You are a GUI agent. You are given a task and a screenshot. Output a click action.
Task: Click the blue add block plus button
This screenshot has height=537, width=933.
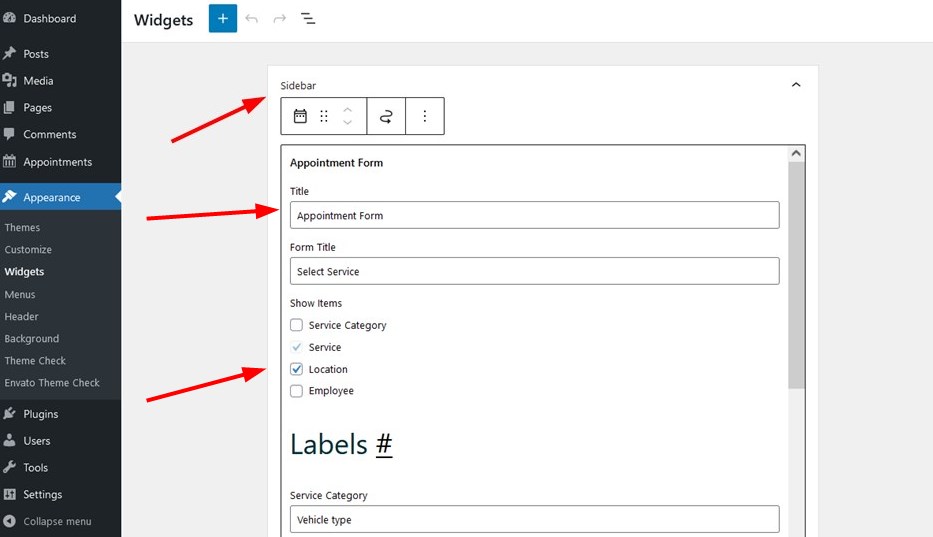coord(223,18)
